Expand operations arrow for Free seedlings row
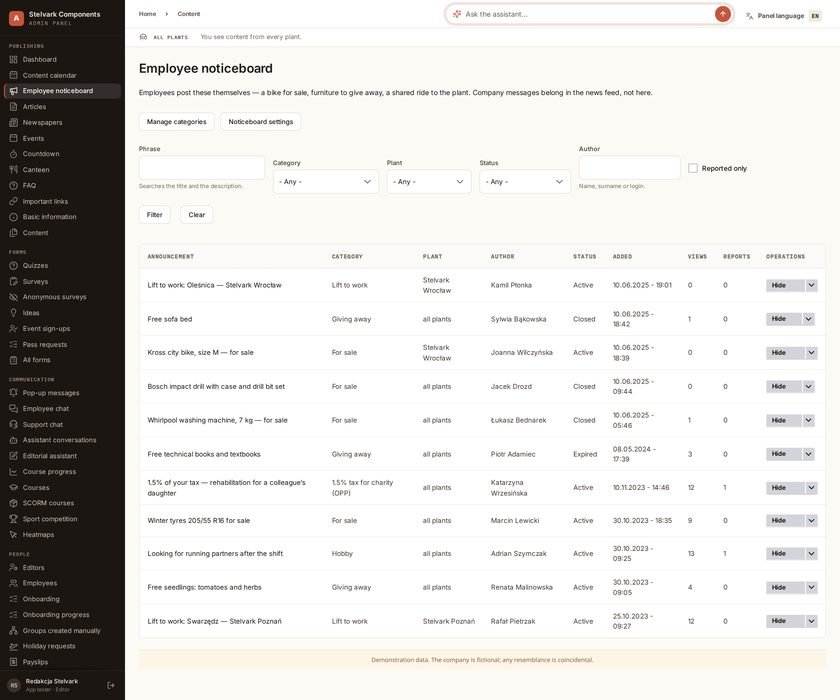 (x=812, y=588)
